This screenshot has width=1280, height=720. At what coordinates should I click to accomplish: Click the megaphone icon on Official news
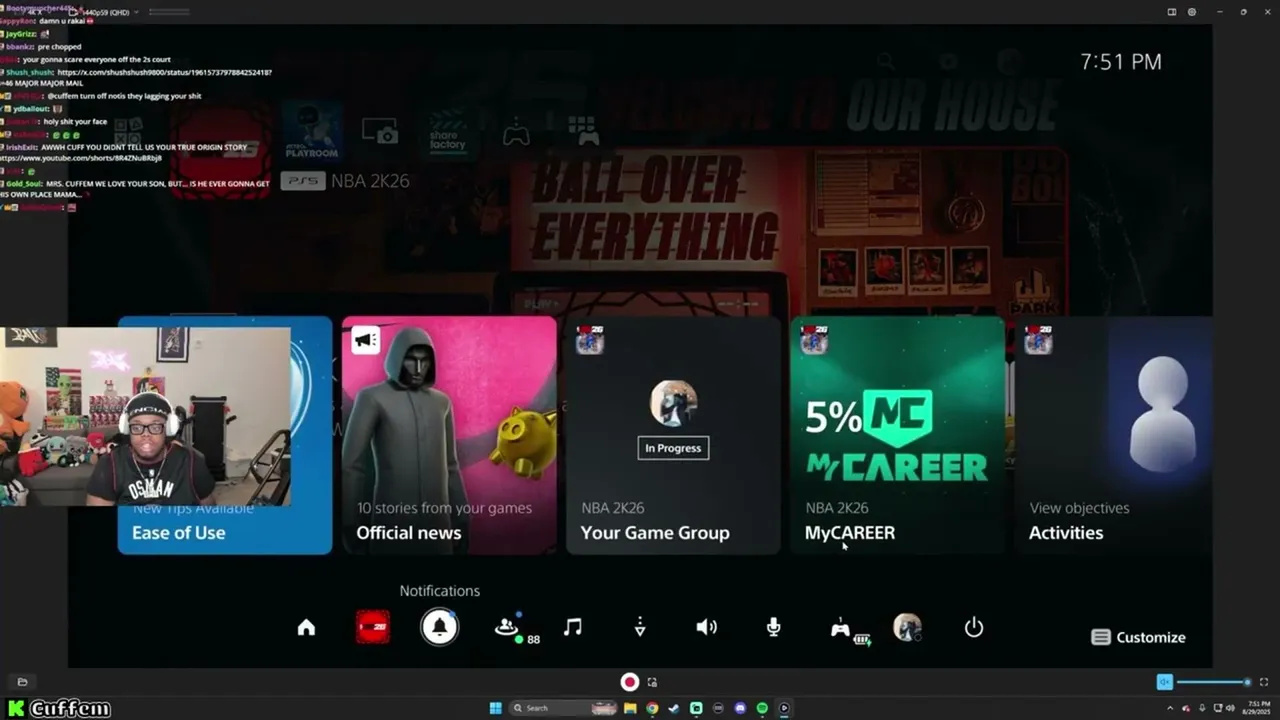[365, 340]
